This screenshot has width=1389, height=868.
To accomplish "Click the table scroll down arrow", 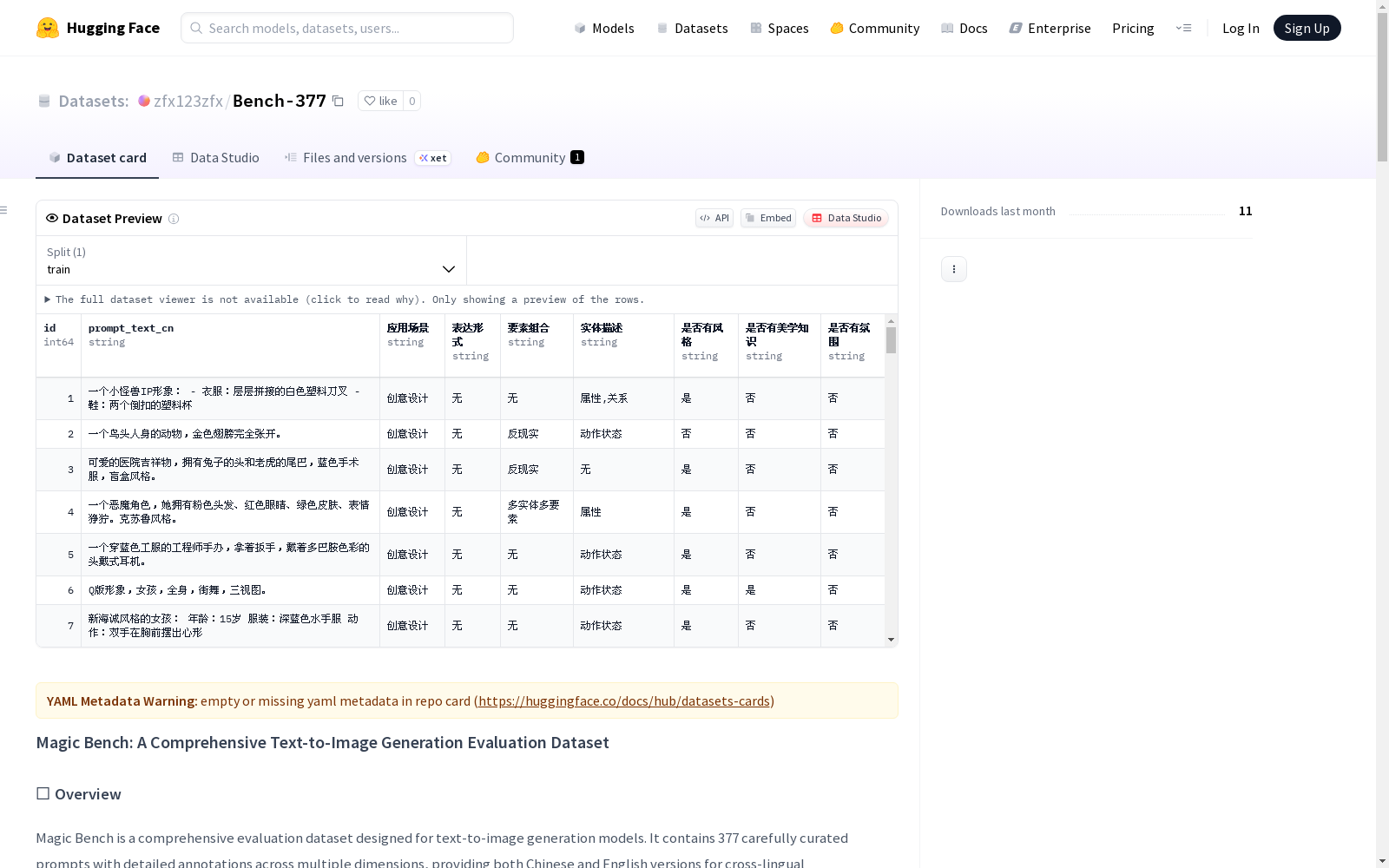I will [891, 640].
